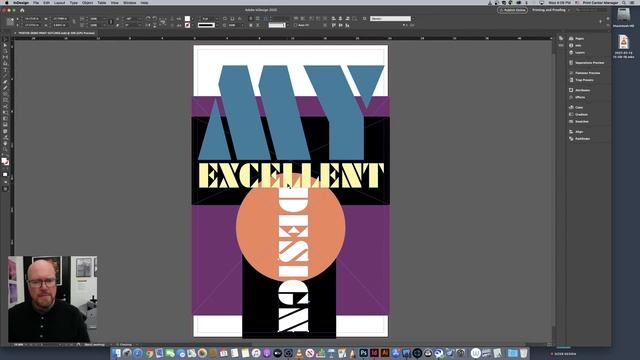
Task: Open the Color panel
Action: [576, 107]
